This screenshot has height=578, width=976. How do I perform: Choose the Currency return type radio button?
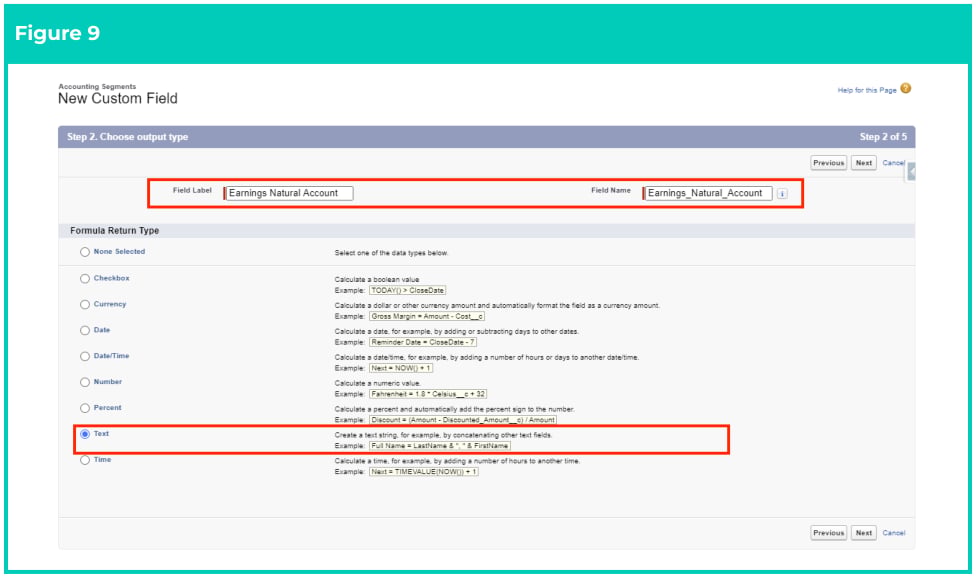85,304
